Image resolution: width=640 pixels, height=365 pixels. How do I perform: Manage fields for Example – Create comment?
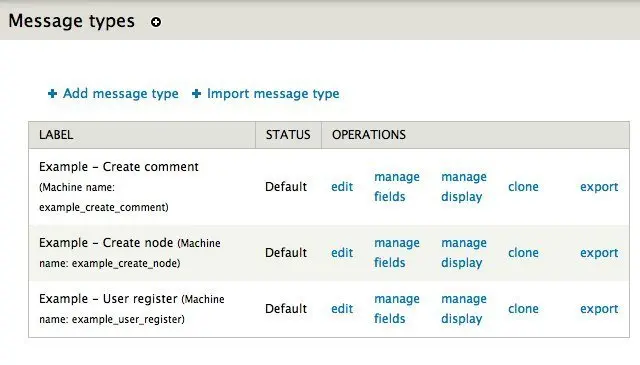[397, 187]
